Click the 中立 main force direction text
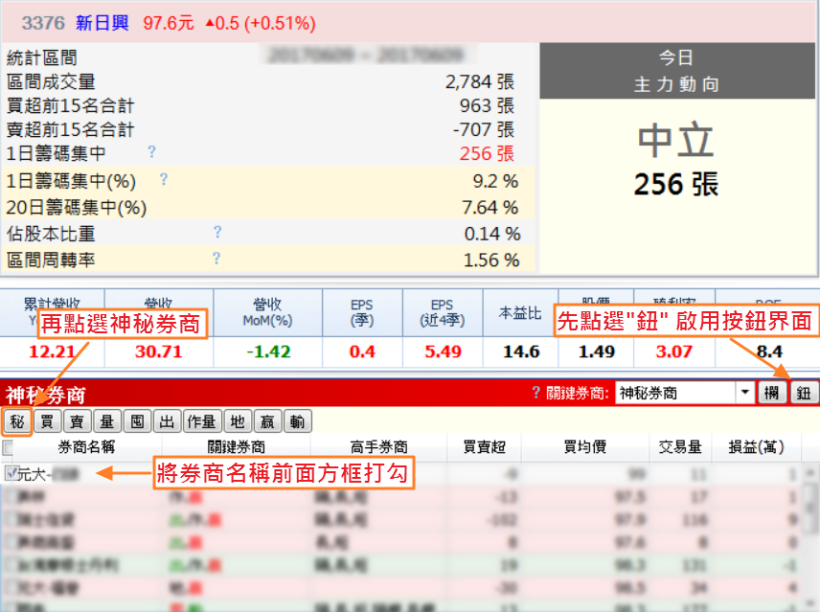The width and height of the screenshot is (820, 612). click(x=676, y=140)
